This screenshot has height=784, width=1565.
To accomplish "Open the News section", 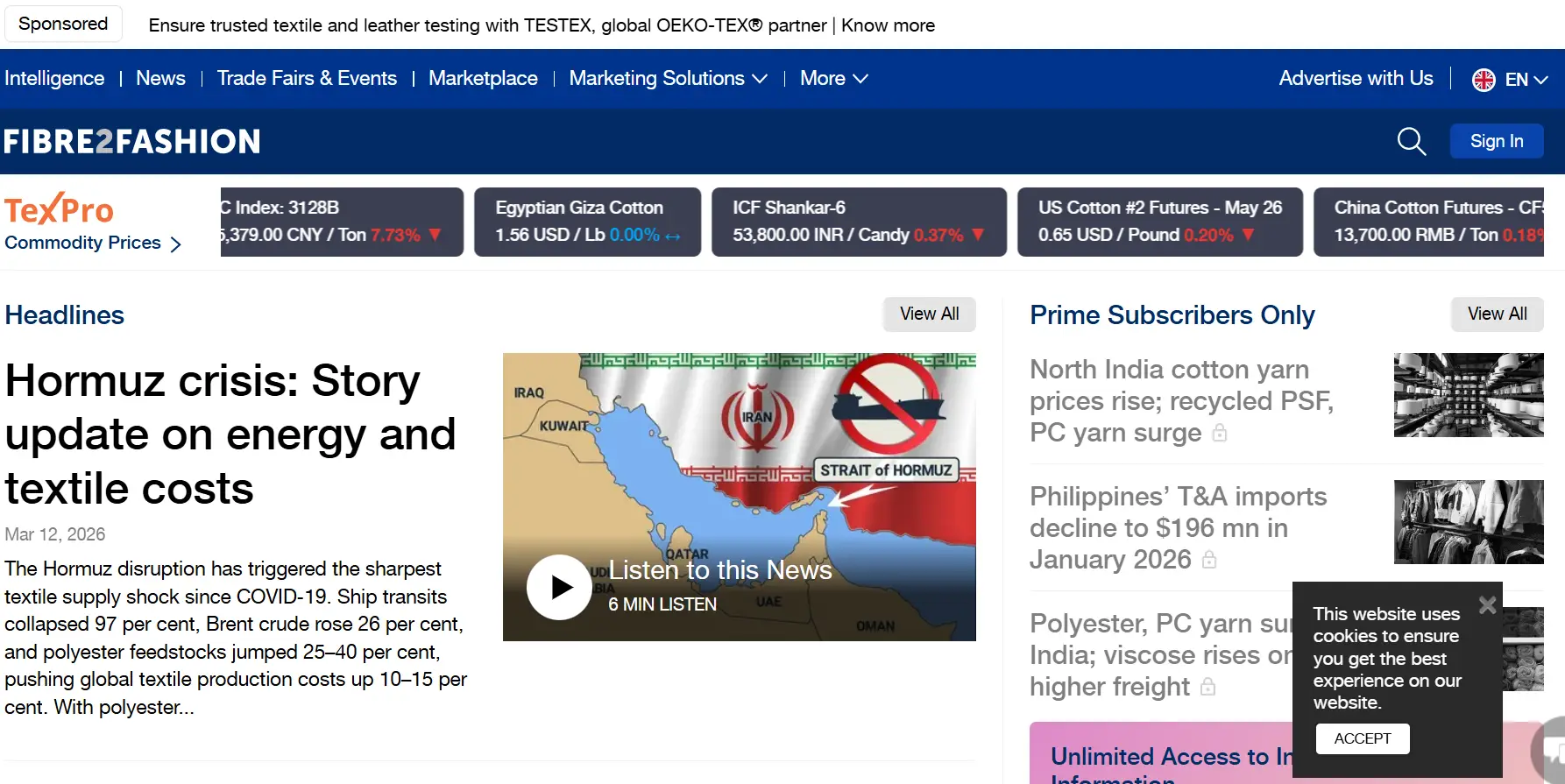I will pos(160,78).
